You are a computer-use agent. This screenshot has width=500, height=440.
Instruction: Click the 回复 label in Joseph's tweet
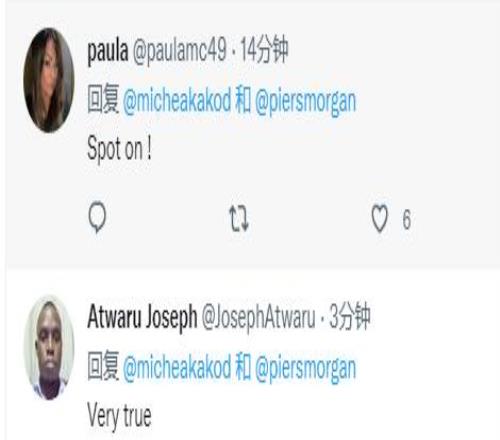tap(103, 366)
